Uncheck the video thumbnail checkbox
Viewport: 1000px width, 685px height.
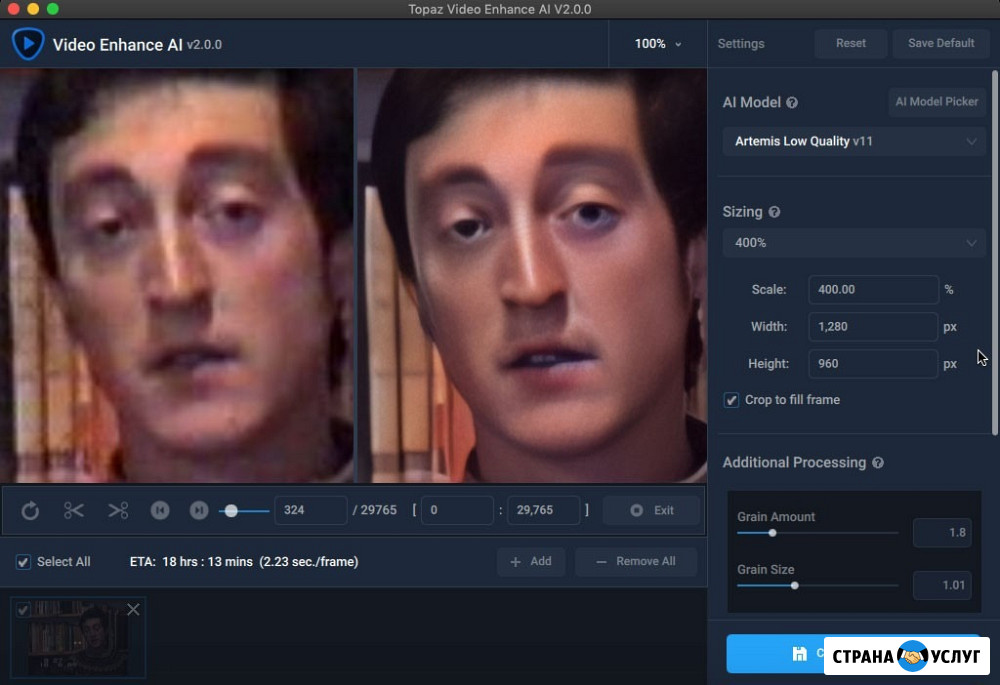tap(23, 610)
